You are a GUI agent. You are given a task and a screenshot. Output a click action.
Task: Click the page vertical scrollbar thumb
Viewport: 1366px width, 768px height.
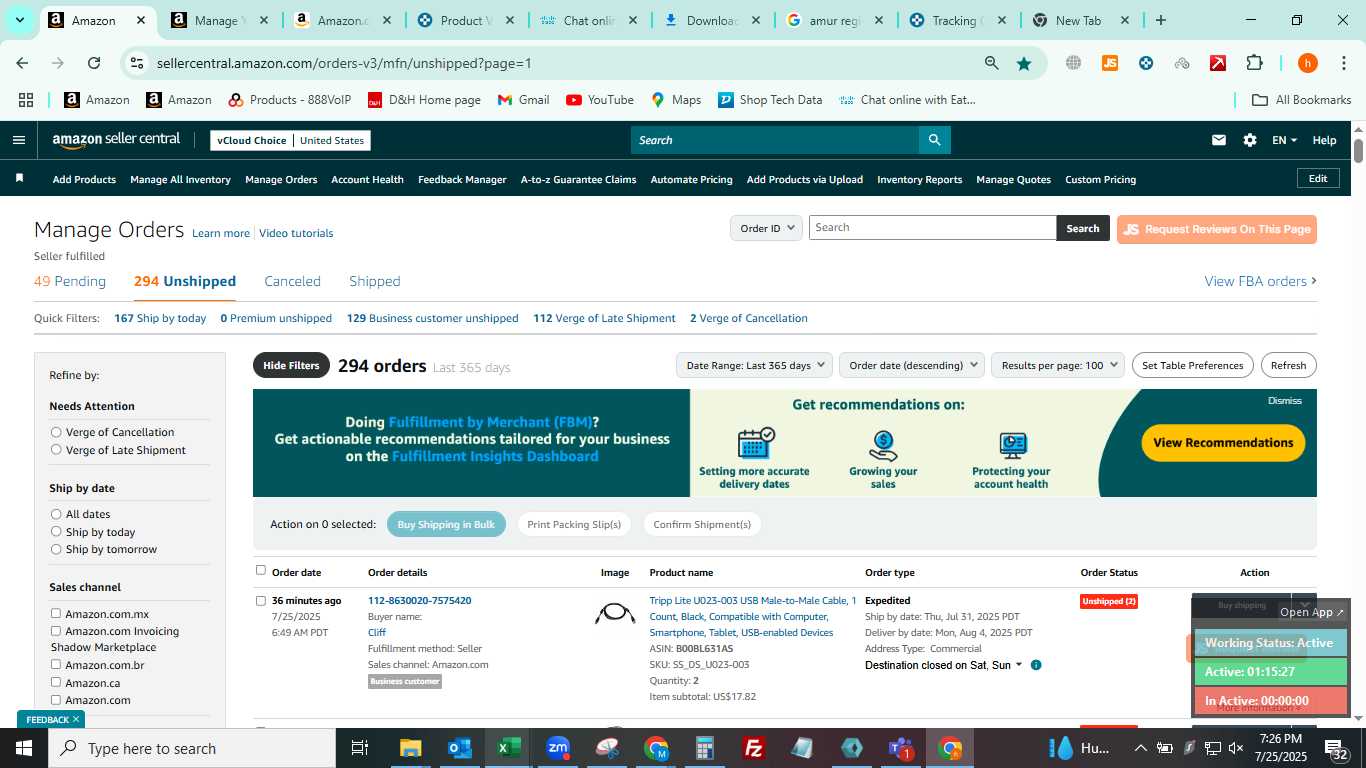[1358, 151]
